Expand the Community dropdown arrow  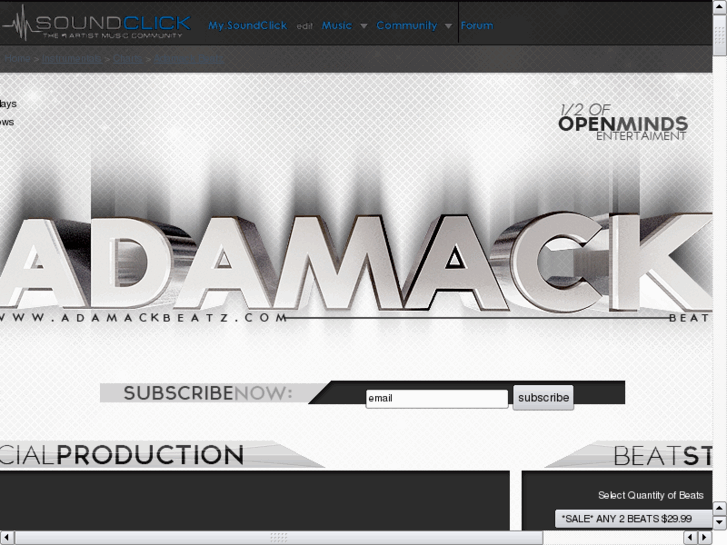click(x=448, y=26)
